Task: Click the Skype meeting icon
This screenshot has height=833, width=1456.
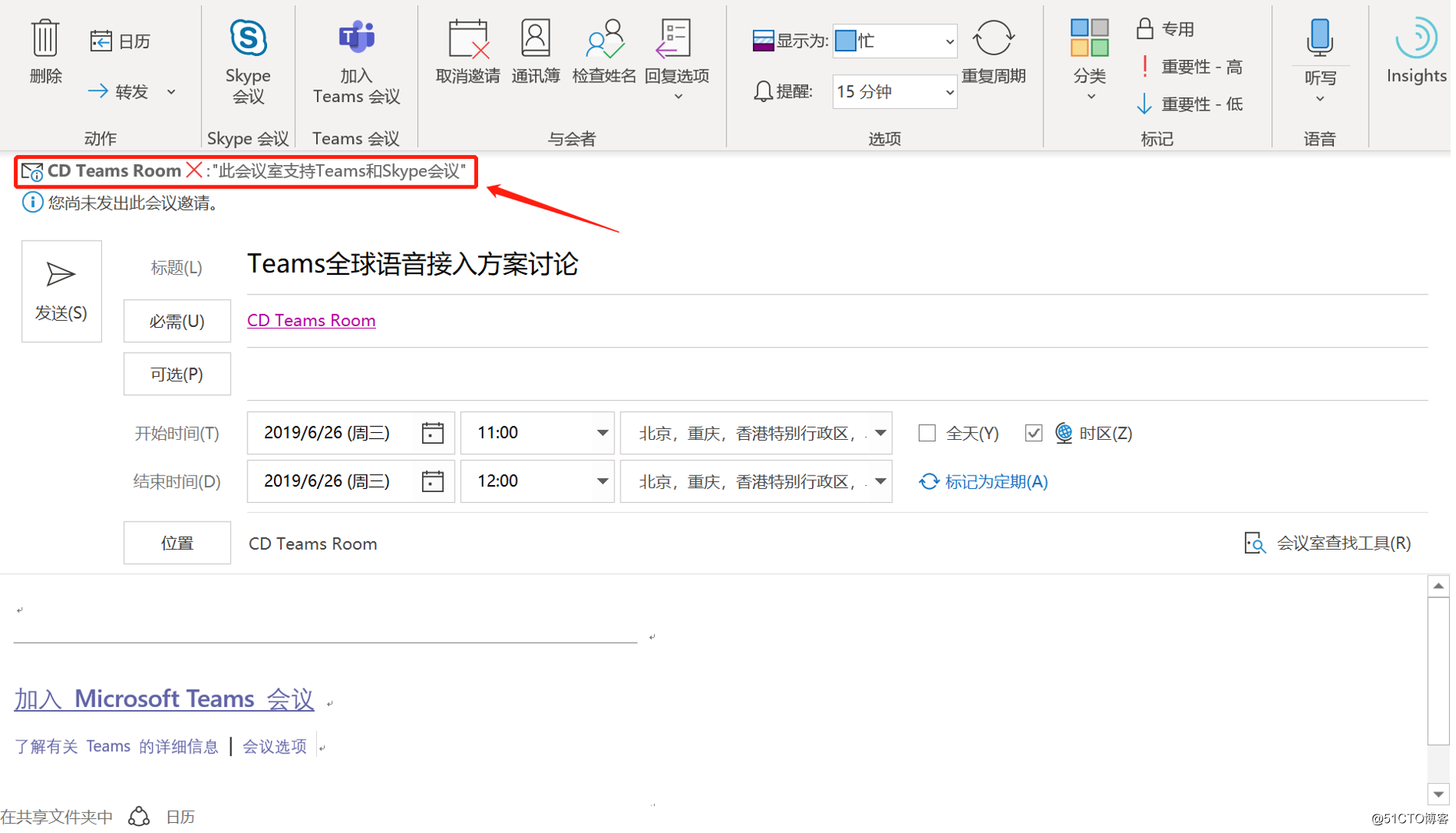Action: pos(248,38)
